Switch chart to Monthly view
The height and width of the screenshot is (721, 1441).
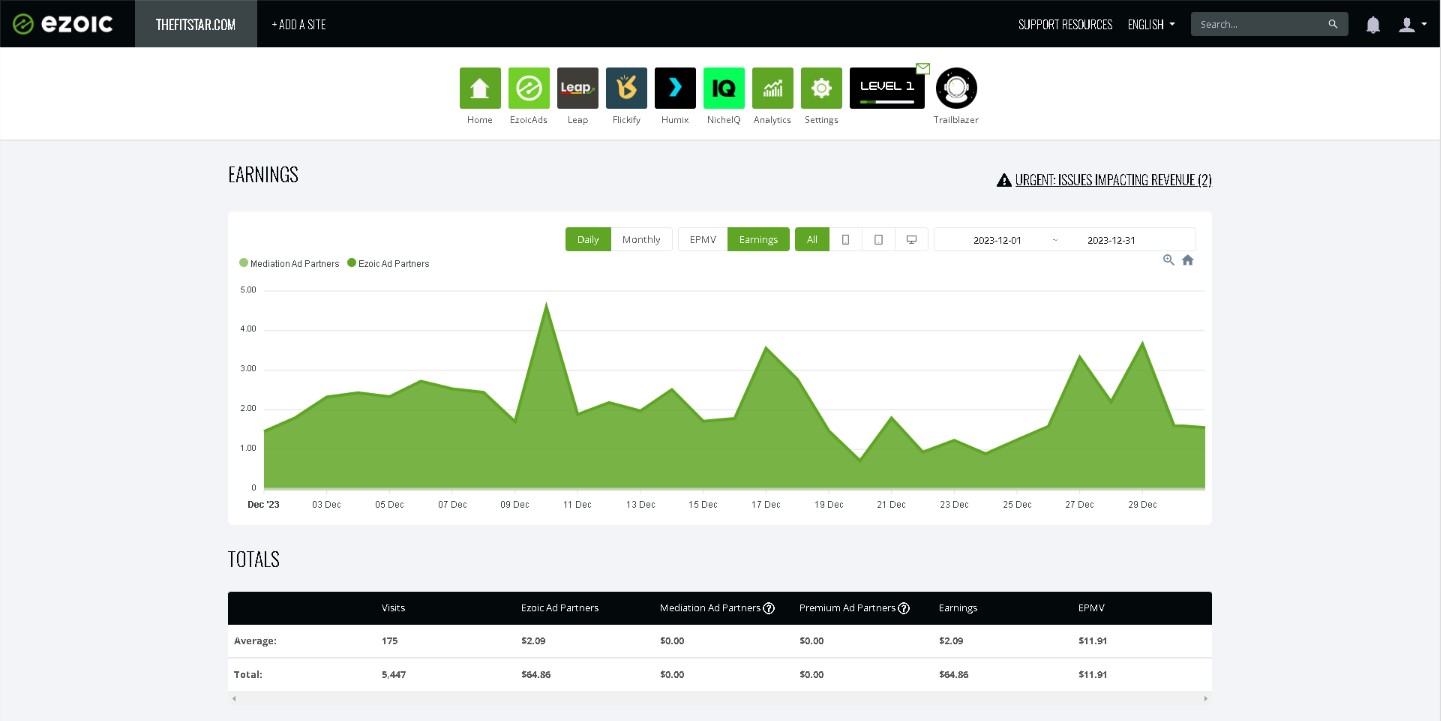tap(641, 239)
